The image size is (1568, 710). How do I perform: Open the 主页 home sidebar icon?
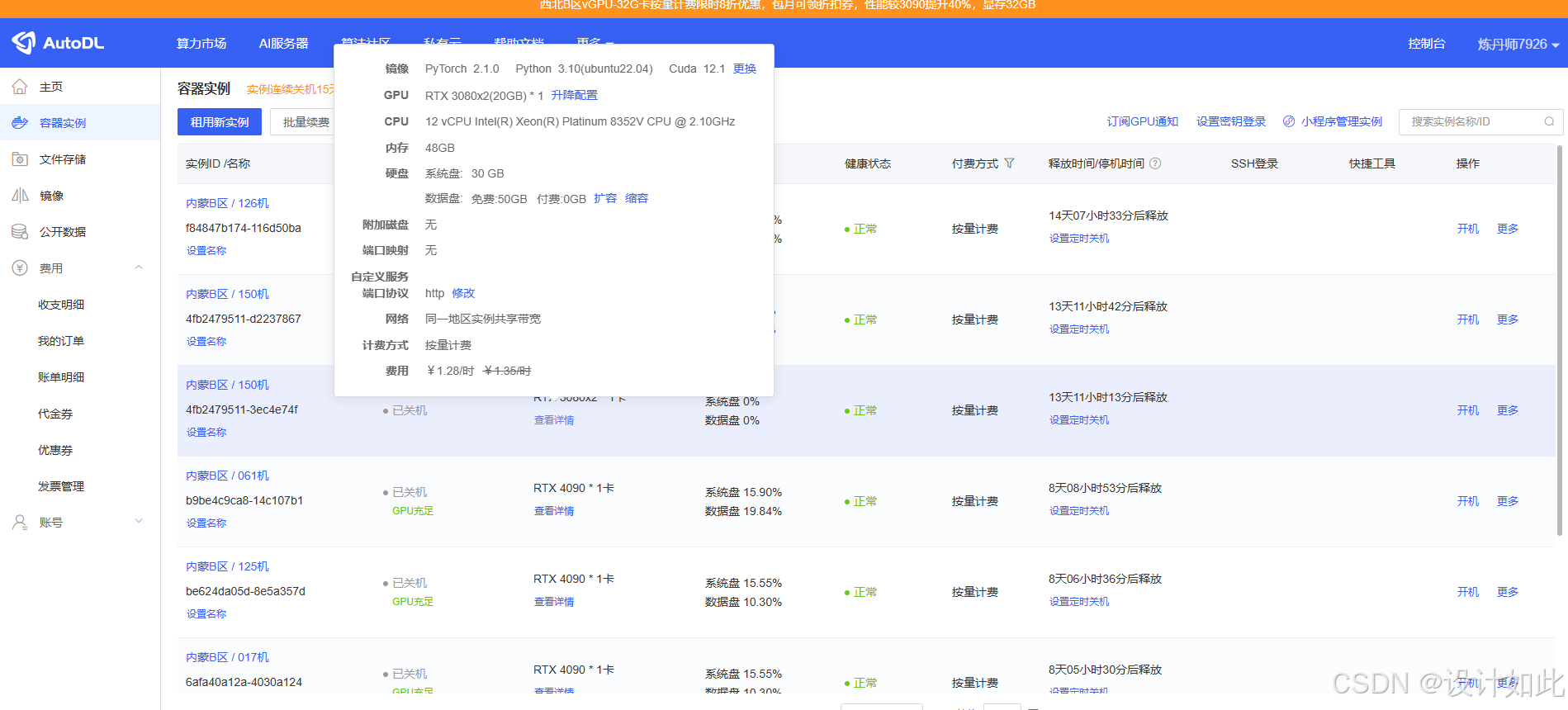tap(20, 87)
